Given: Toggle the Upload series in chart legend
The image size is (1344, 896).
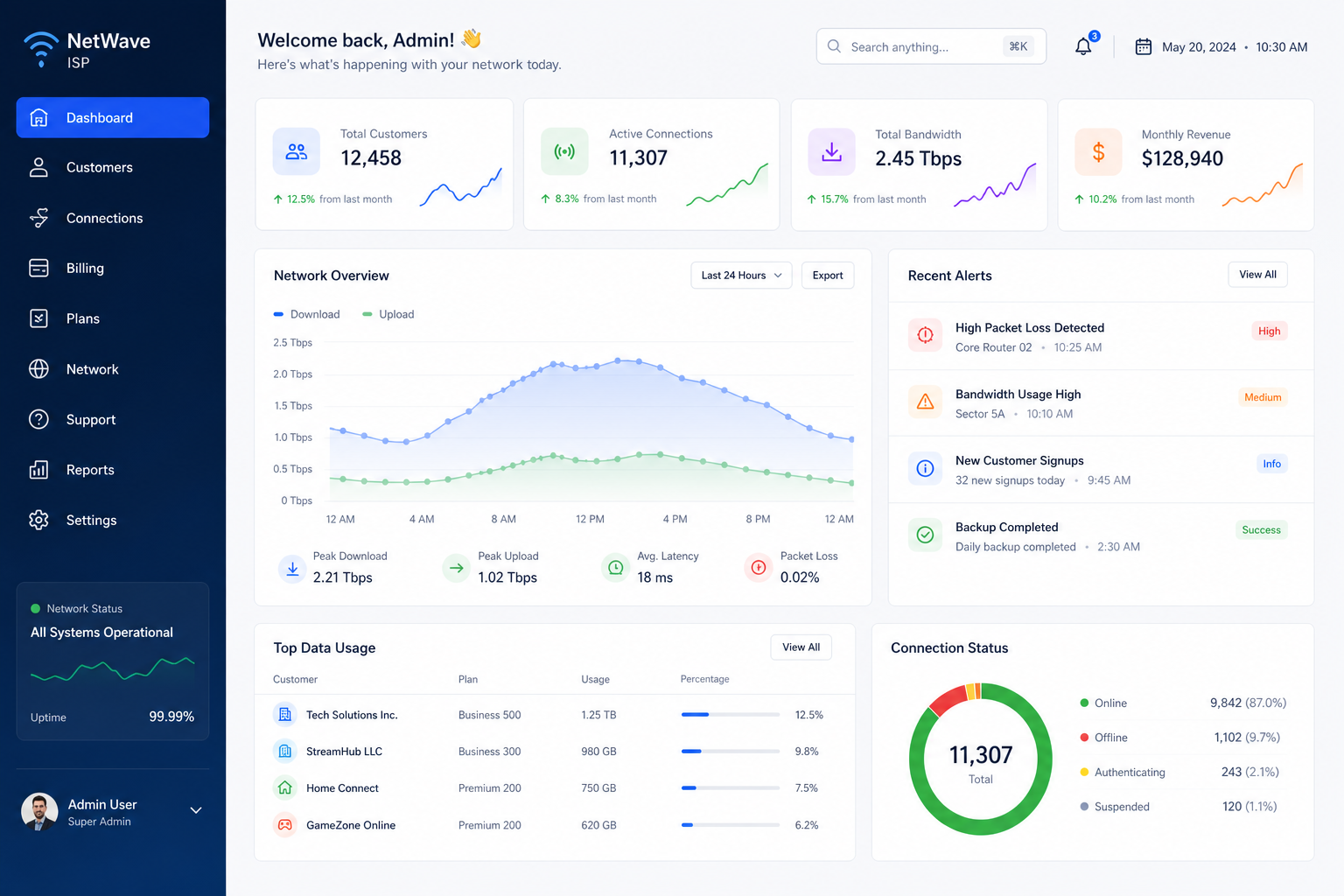Looking at the screenshot, I should coord(388,314).
